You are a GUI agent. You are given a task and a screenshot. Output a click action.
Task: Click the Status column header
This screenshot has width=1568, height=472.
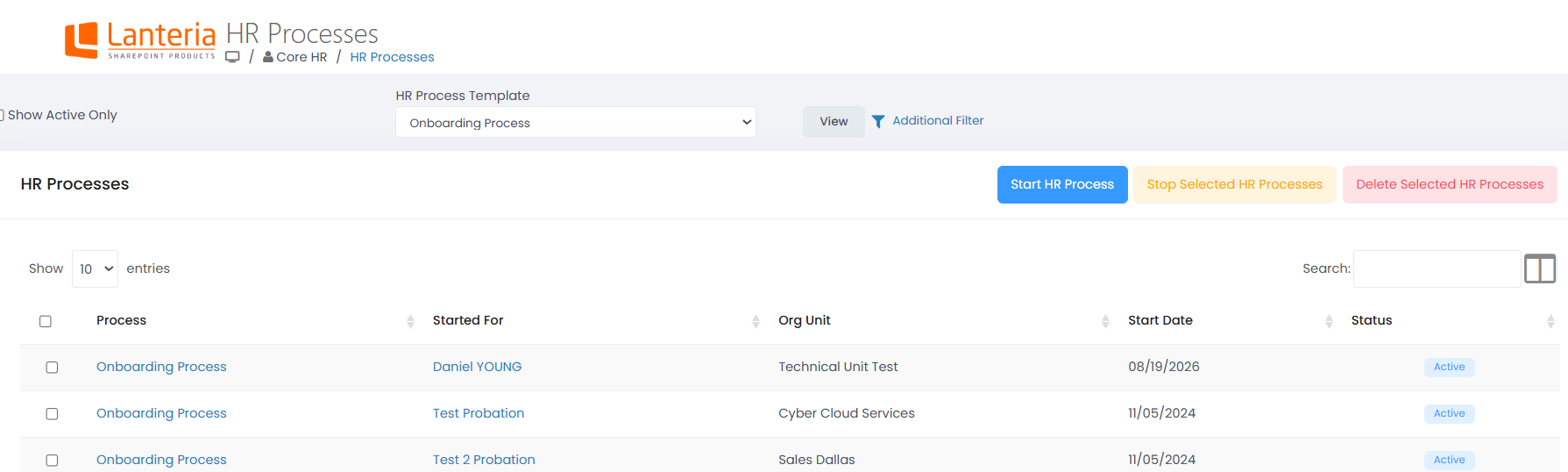coord(1372,320)
